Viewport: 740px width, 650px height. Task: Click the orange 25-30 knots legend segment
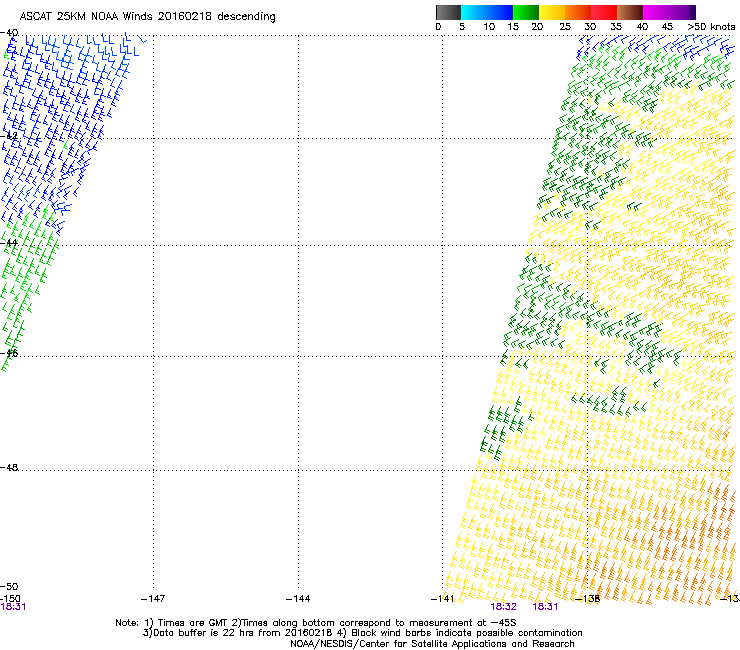click(x=578, y=12)
